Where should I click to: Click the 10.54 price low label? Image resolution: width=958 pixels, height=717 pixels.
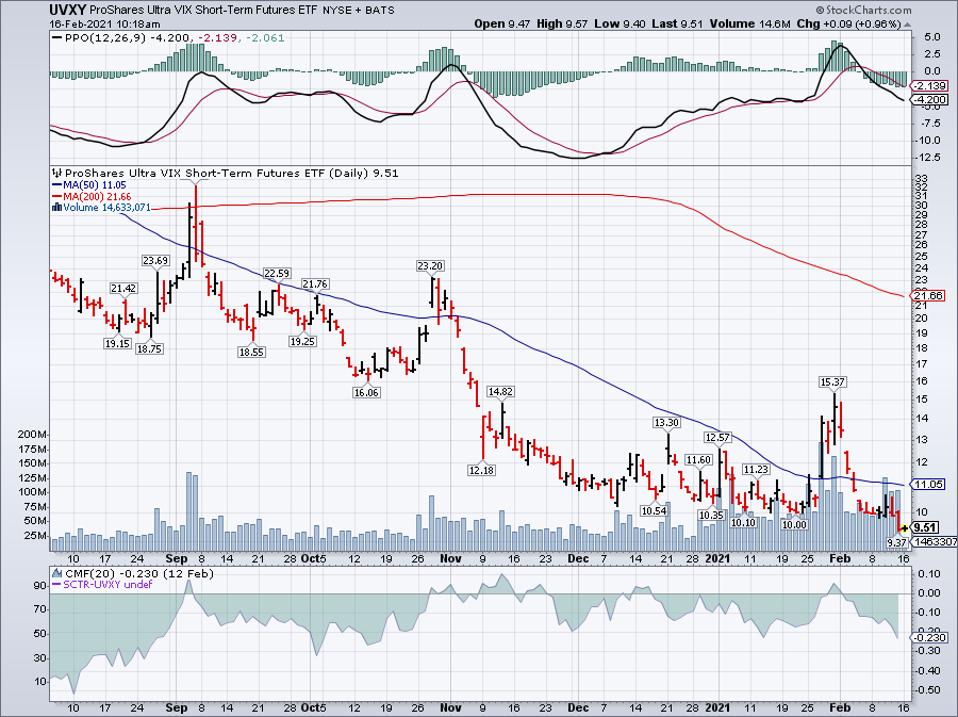point(654,511)
